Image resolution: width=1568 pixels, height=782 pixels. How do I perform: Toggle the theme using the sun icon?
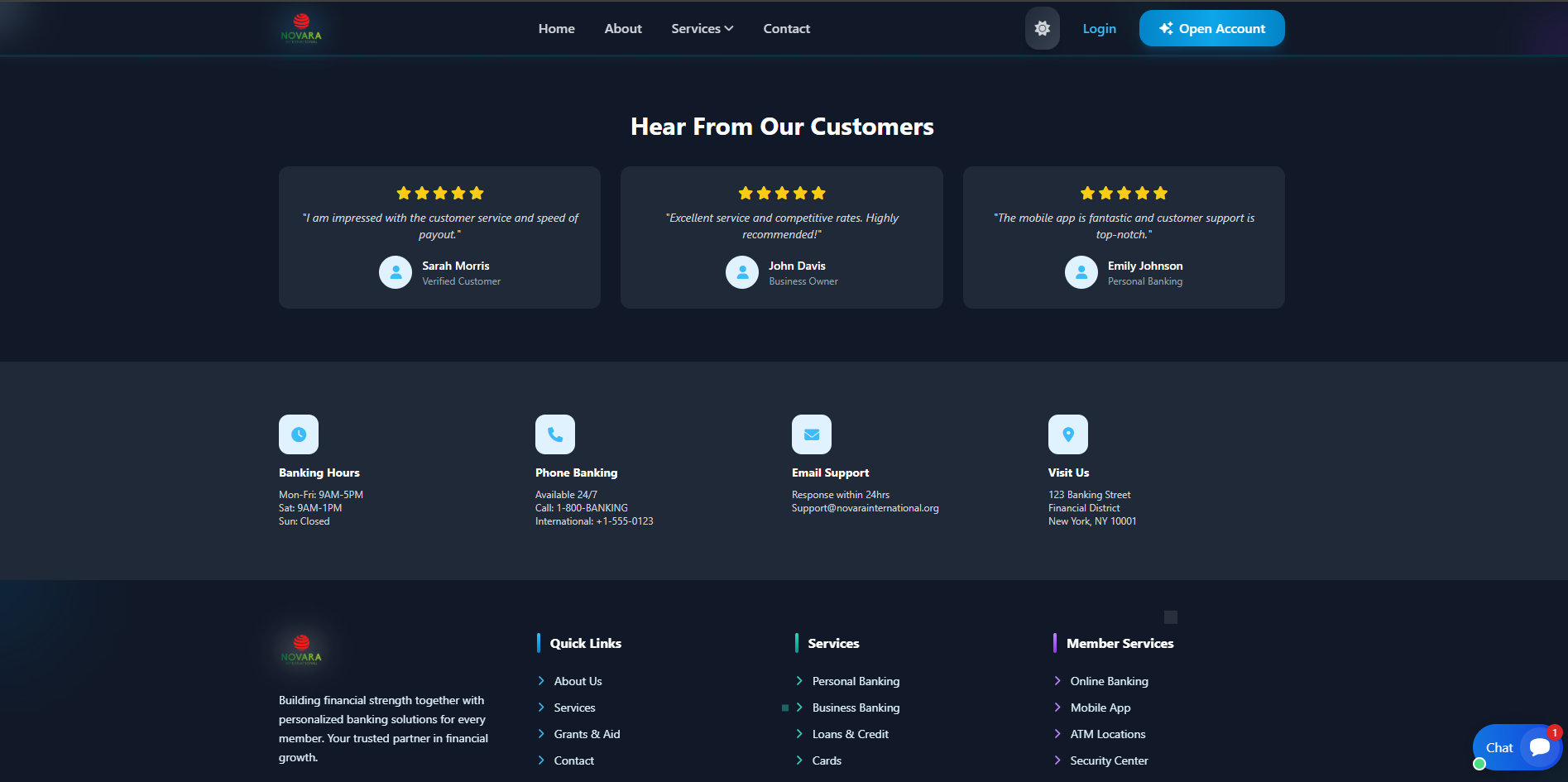click(x=1042, y=28)
